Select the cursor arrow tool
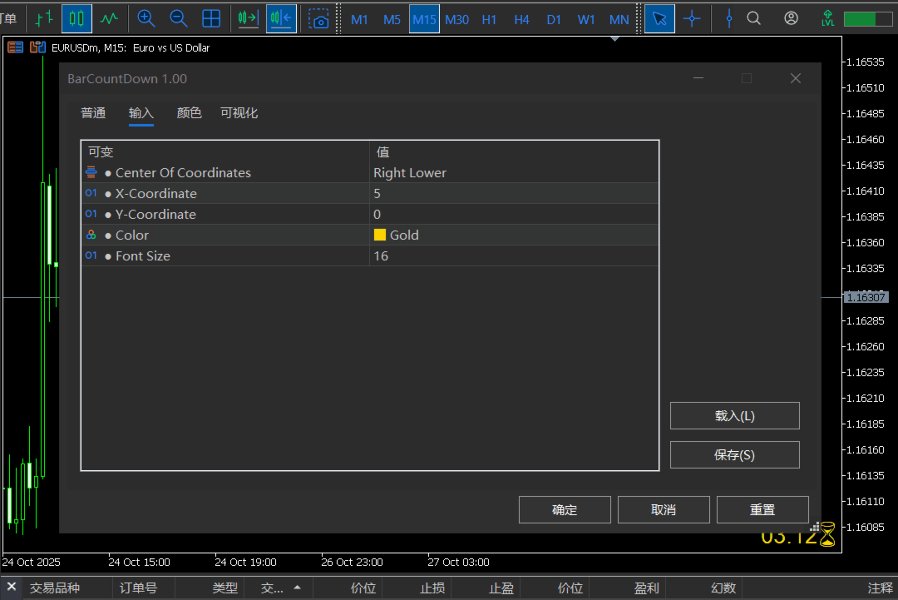 [659, 17]
